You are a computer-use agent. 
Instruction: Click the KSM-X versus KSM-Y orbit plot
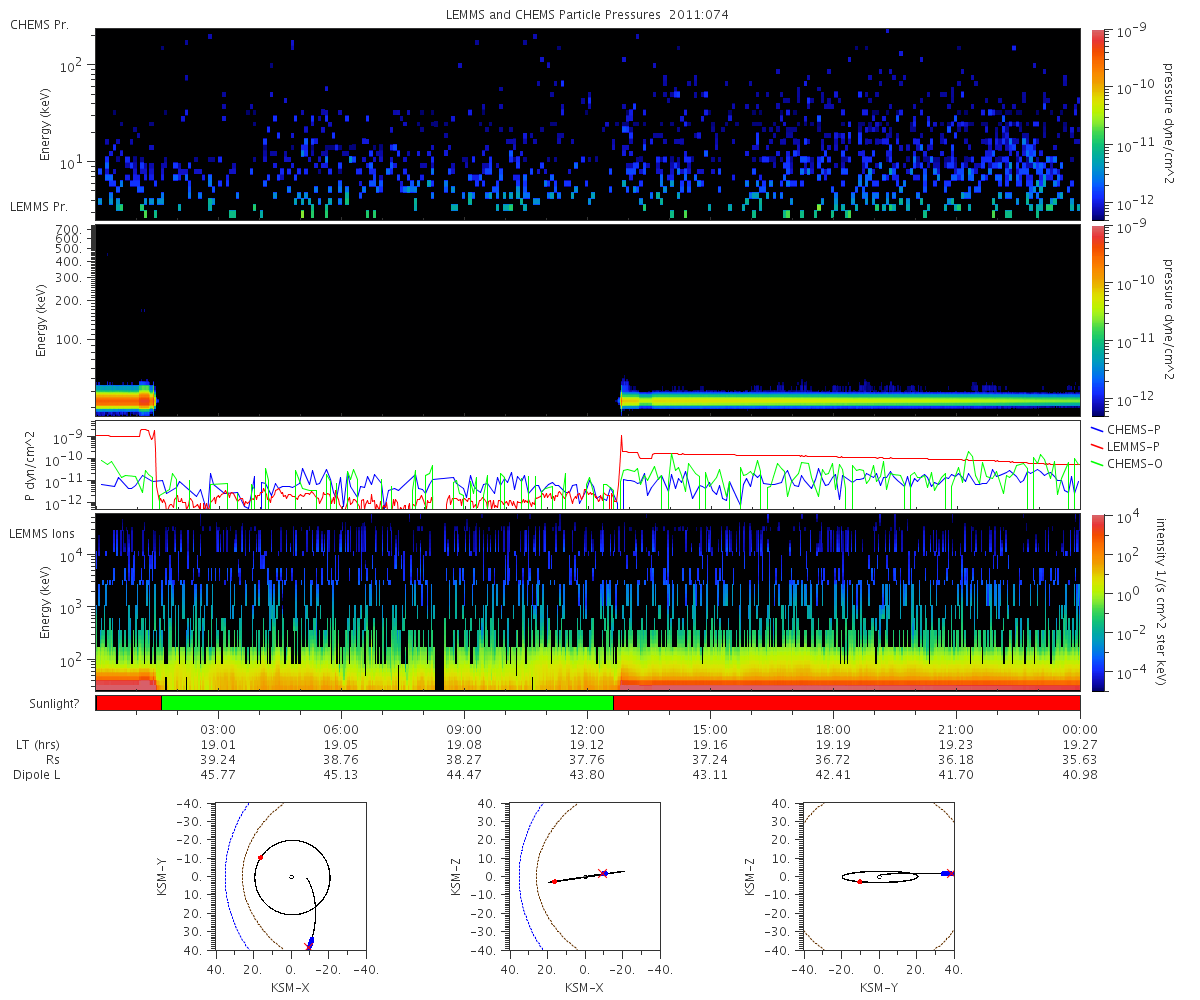(291, 877)
